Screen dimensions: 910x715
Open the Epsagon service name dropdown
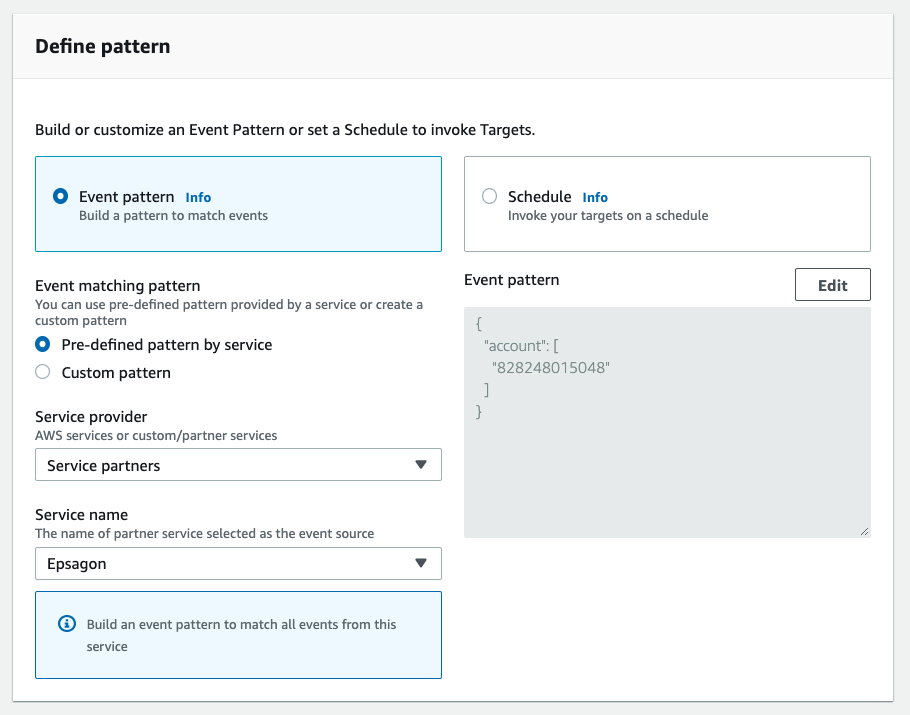tap(238, 563)
